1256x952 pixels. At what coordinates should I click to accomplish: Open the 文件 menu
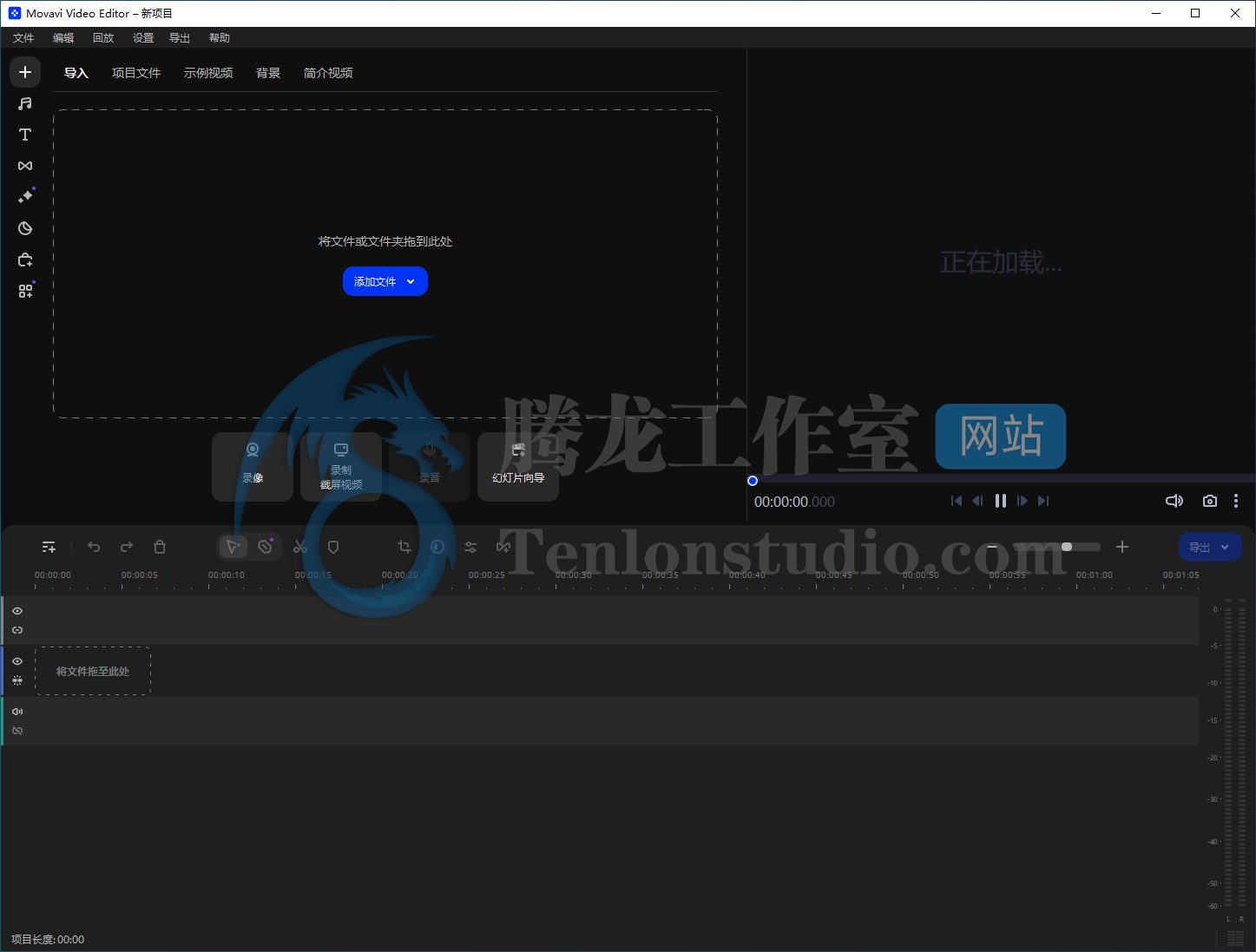(23, 38)
